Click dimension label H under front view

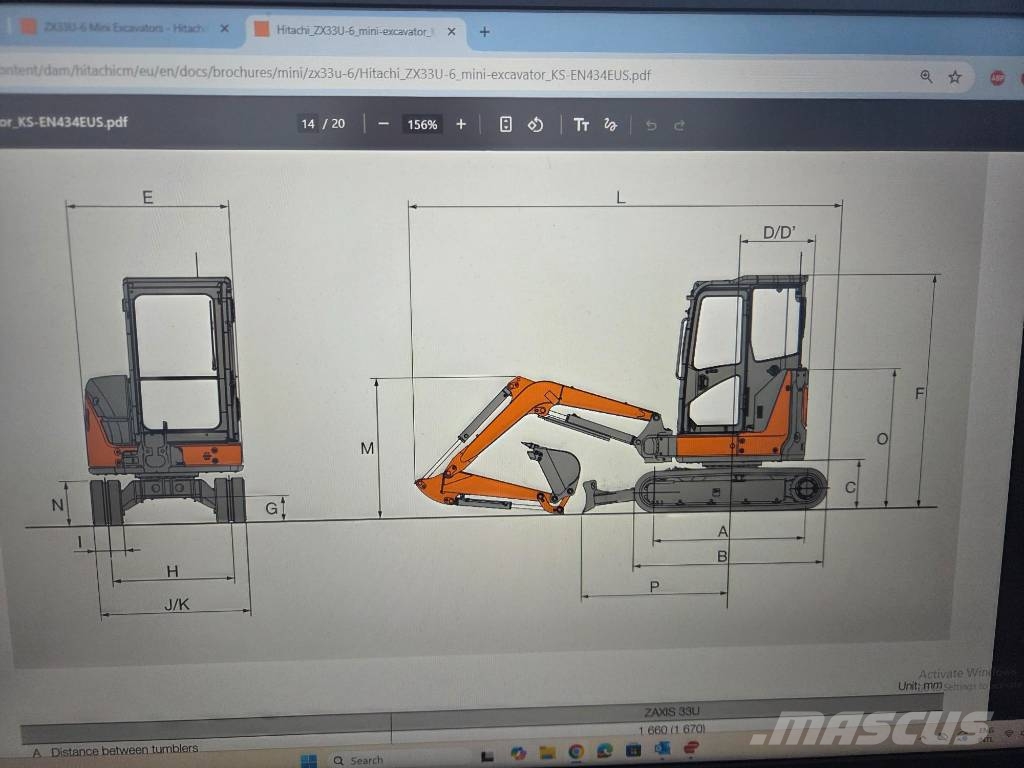(172, 571)
